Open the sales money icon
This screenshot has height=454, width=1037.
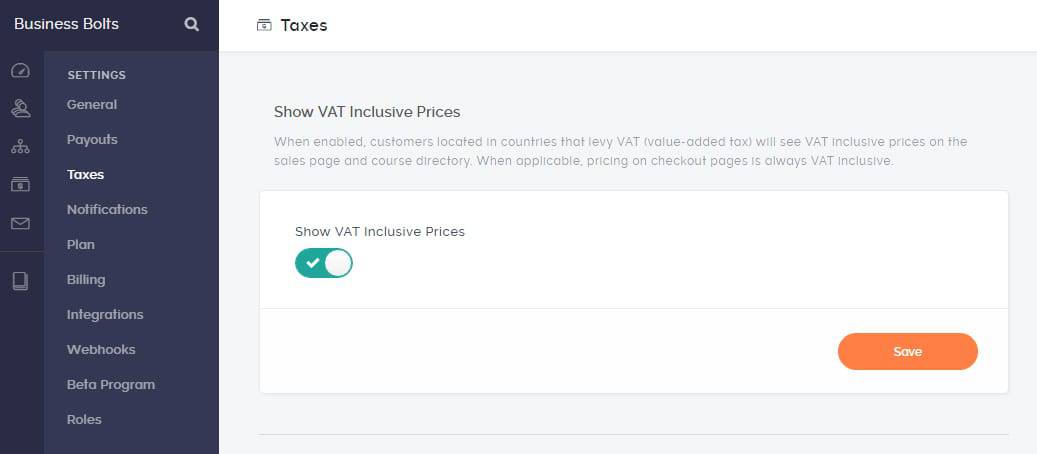coord(20,185)
